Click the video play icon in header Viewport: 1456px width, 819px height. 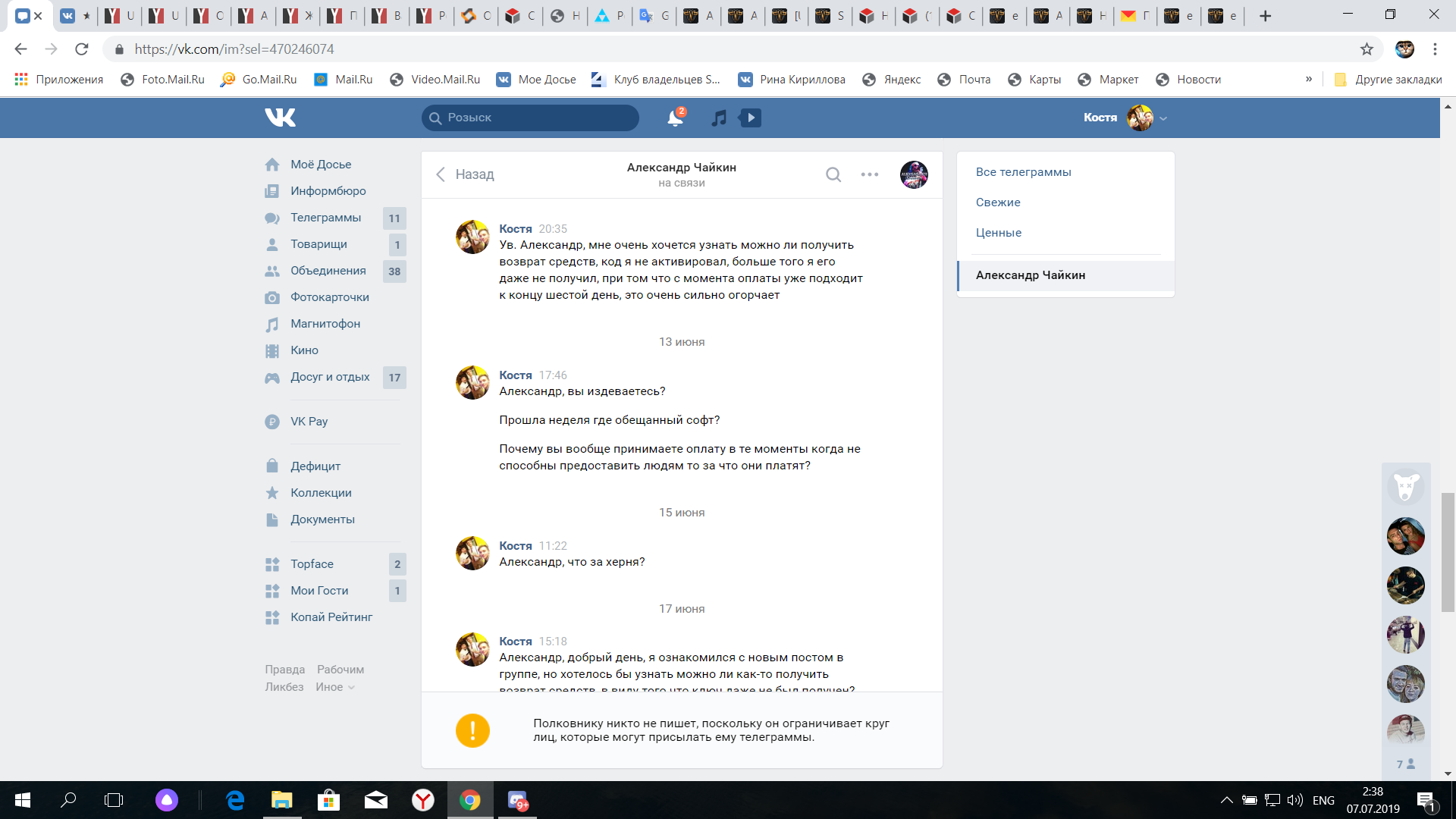[x=751, y=118]
